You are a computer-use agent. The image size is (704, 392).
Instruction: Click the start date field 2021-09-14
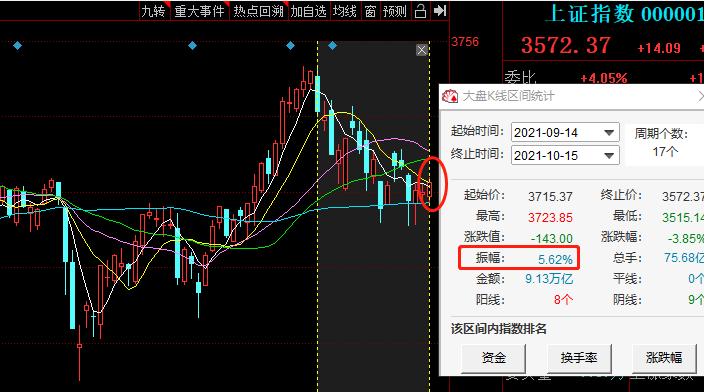[x=565, y=132]
